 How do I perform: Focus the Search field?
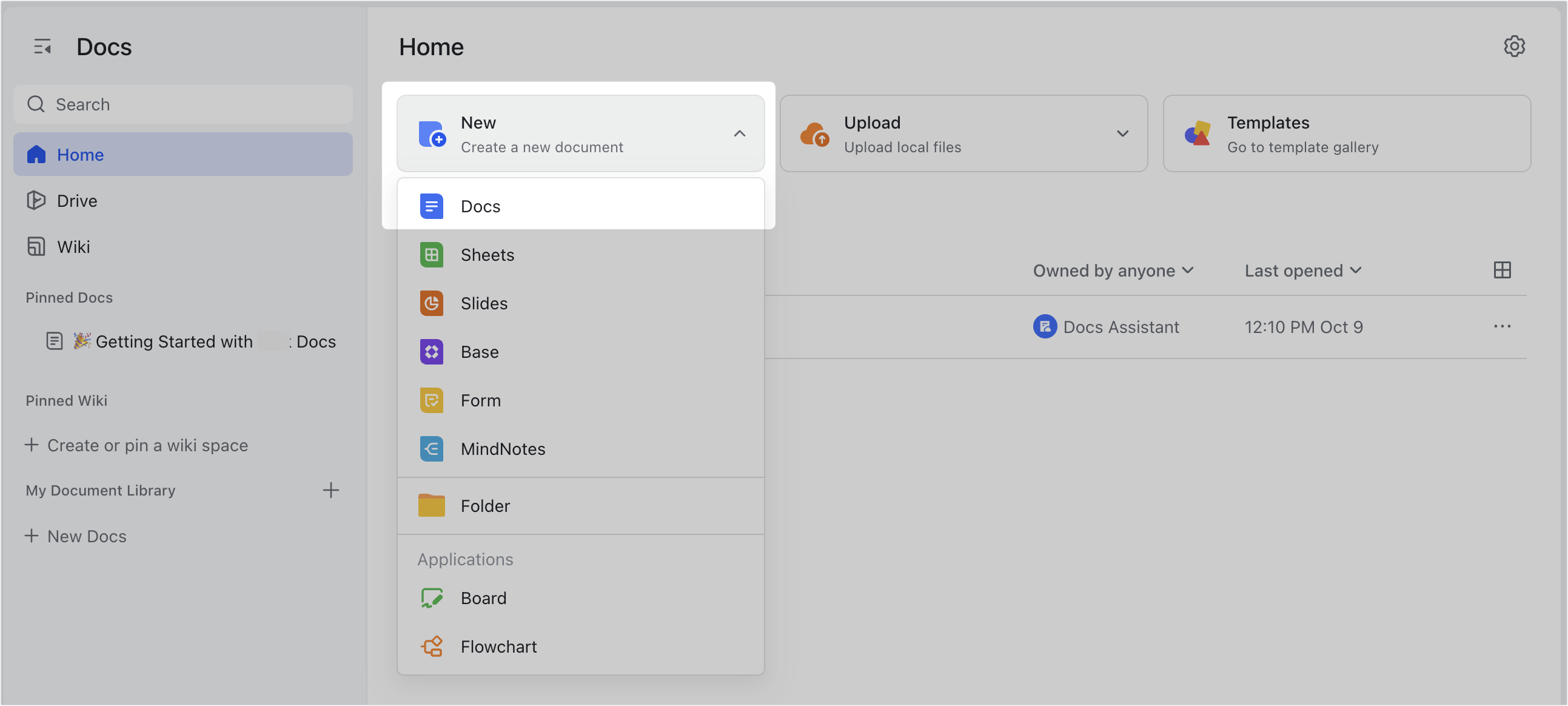click(183, 104)
